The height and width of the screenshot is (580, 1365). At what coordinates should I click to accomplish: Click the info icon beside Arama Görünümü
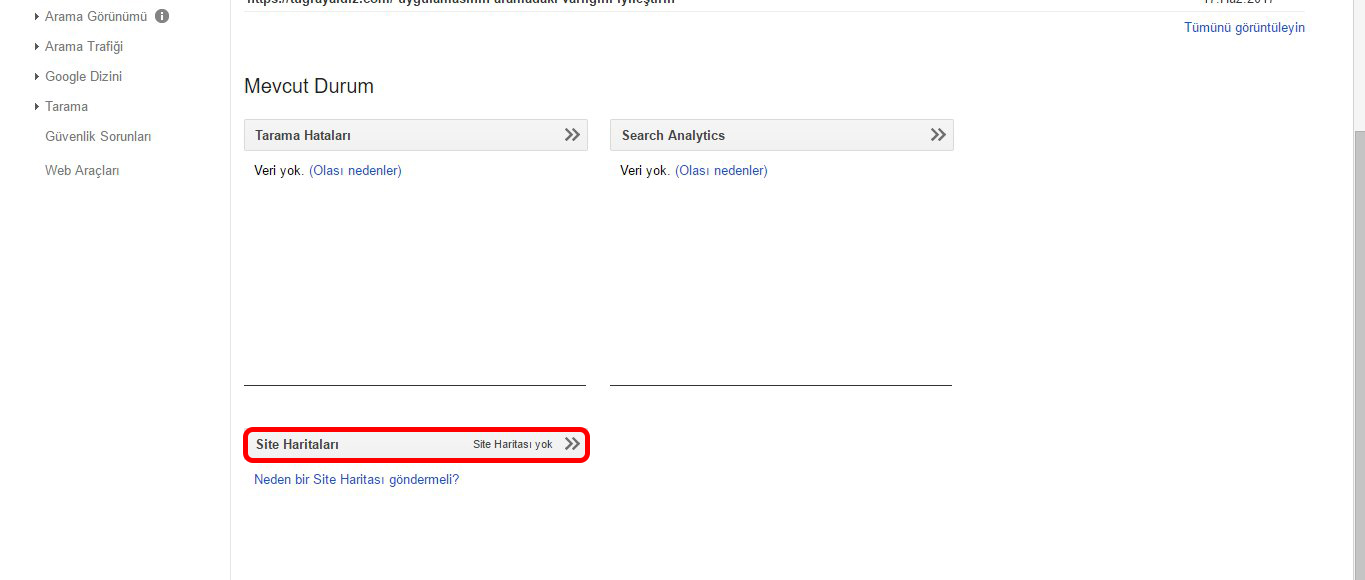pos(162,16)
